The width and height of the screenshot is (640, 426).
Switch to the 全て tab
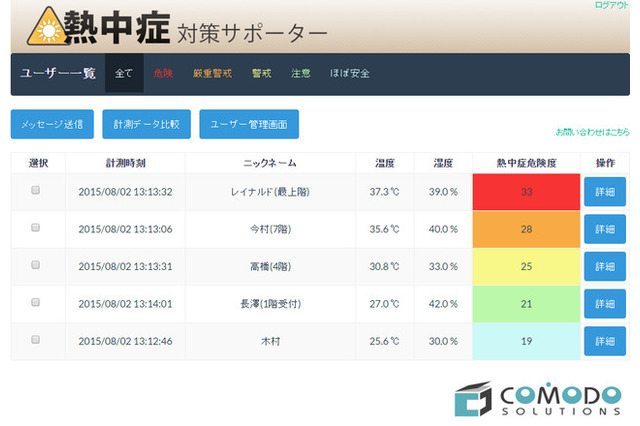coord(124,73)
